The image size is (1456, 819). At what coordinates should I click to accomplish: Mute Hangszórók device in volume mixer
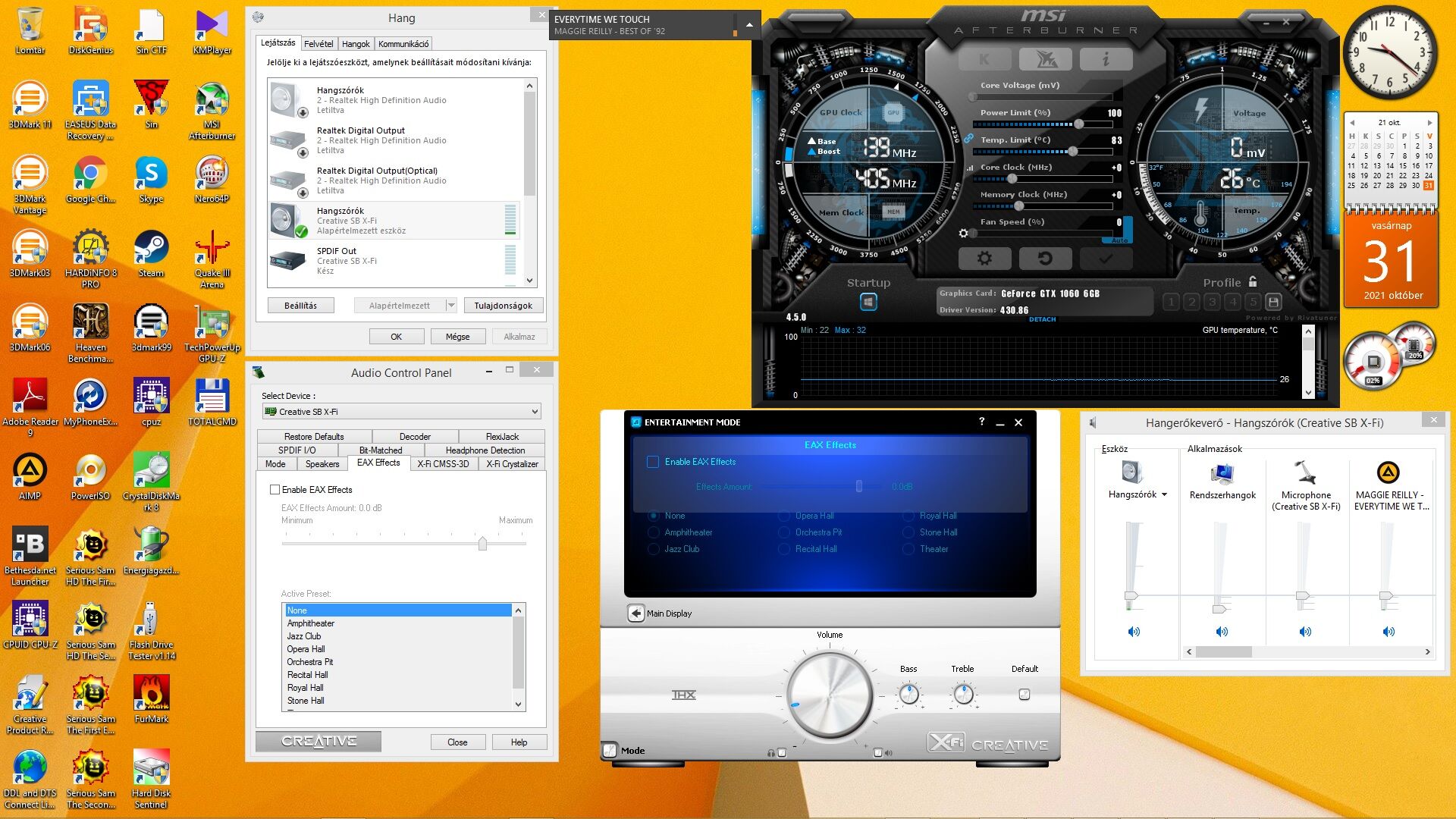(x=1134, y=631)
